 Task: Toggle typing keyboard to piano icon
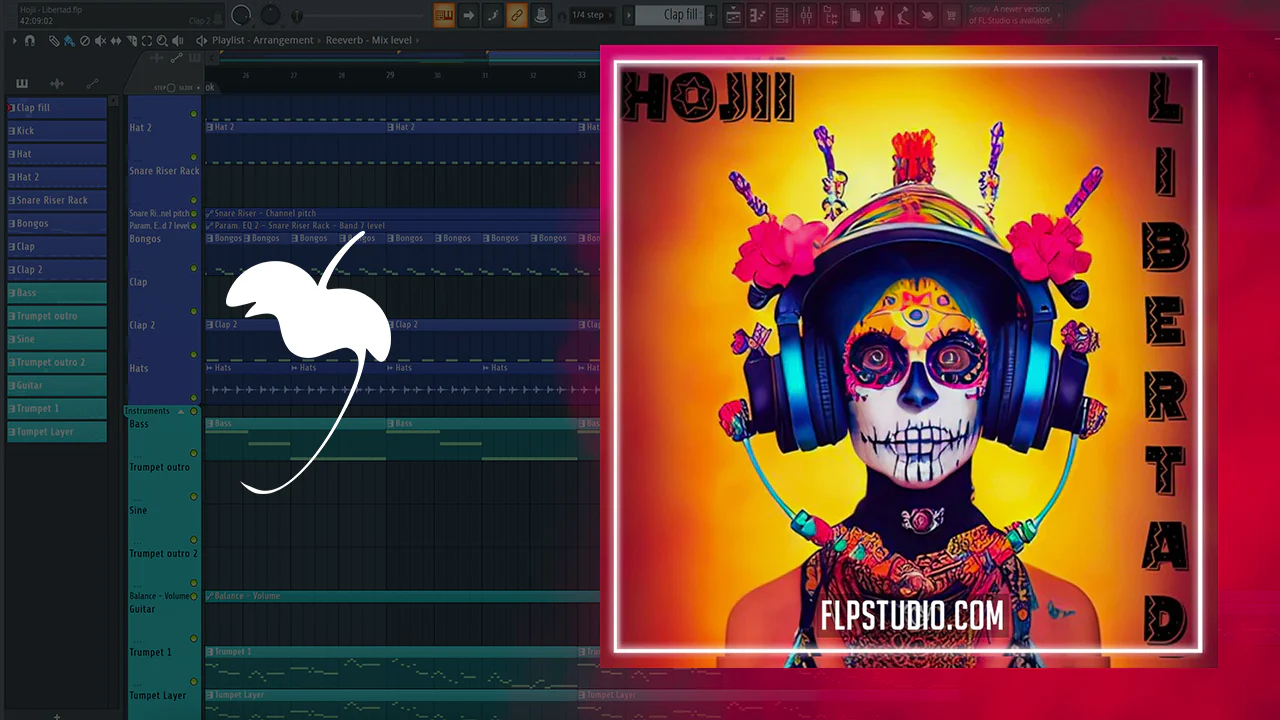coord(444,15)
